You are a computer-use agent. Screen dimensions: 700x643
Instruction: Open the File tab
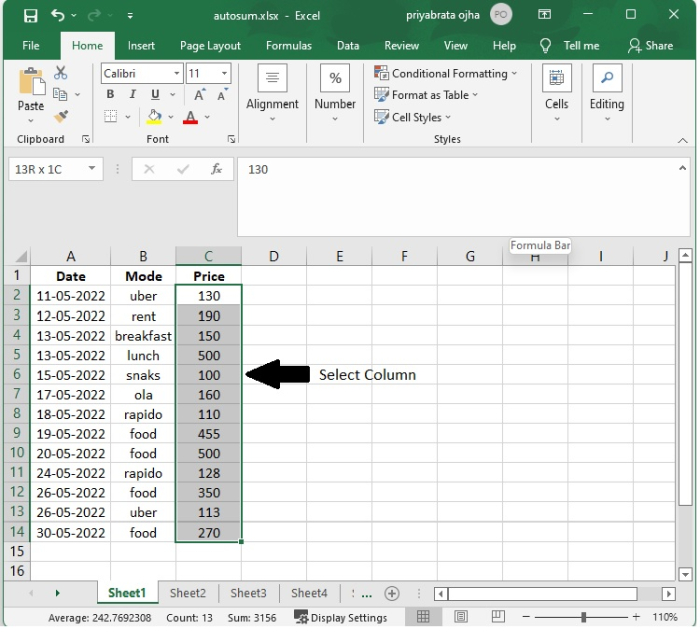pos(31,46)
